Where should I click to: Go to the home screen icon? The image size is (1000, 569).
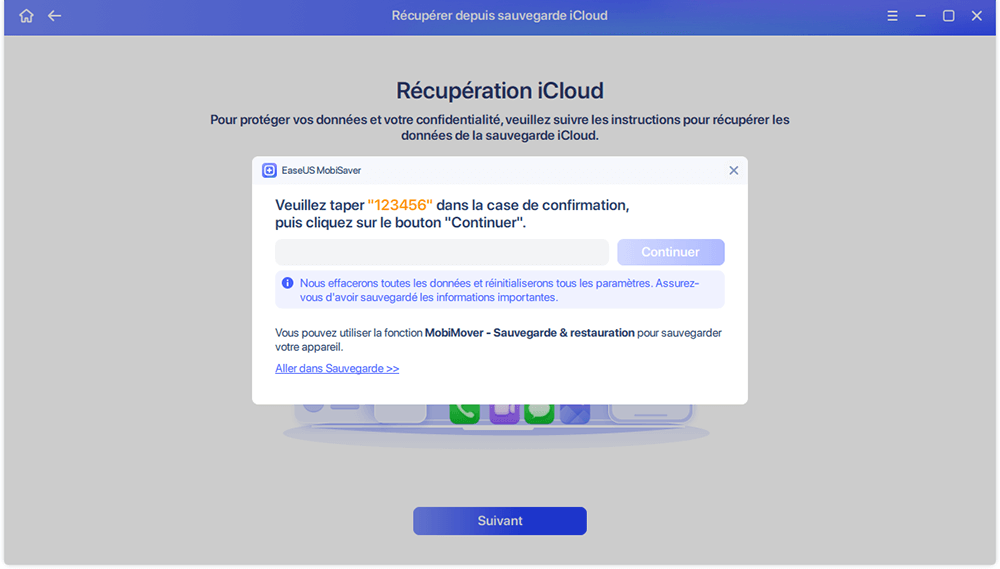pos(26,16)
